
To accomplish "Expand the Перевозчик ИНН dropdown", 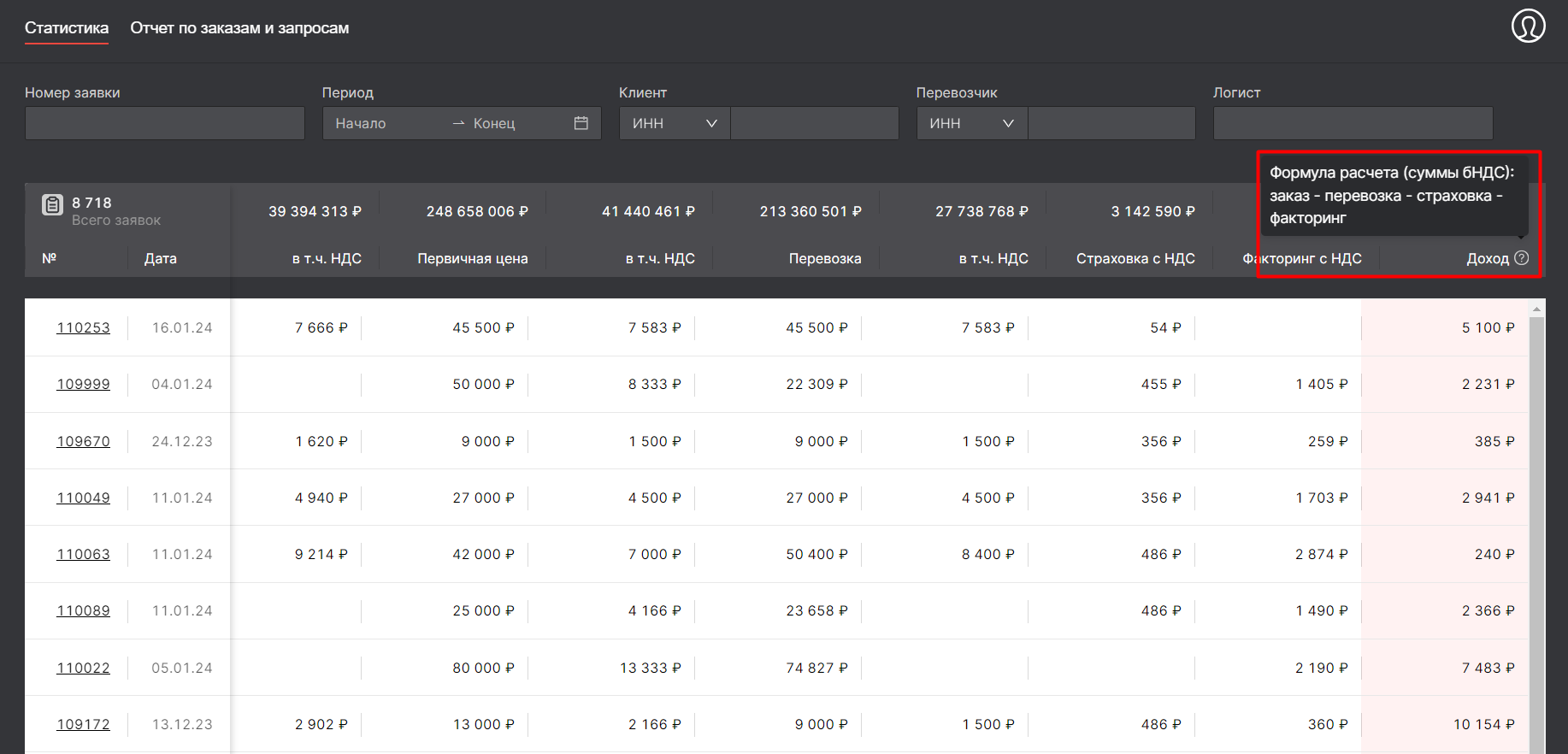I will 972,123.
